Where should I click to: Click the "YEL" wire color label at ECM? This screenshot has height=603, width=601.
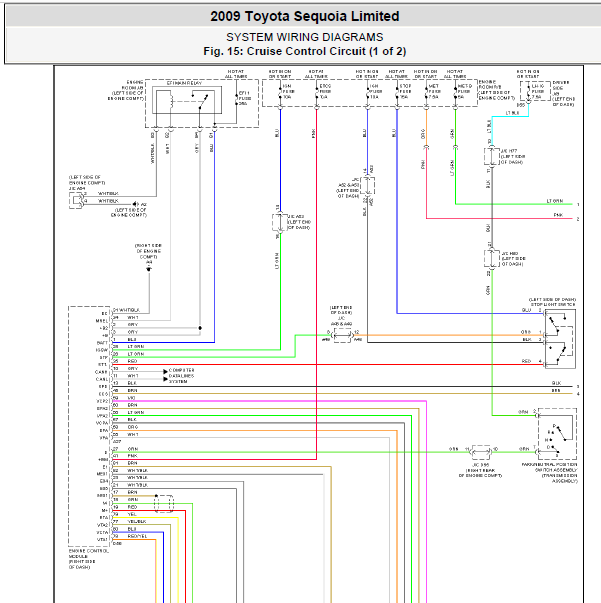[132, 514]
